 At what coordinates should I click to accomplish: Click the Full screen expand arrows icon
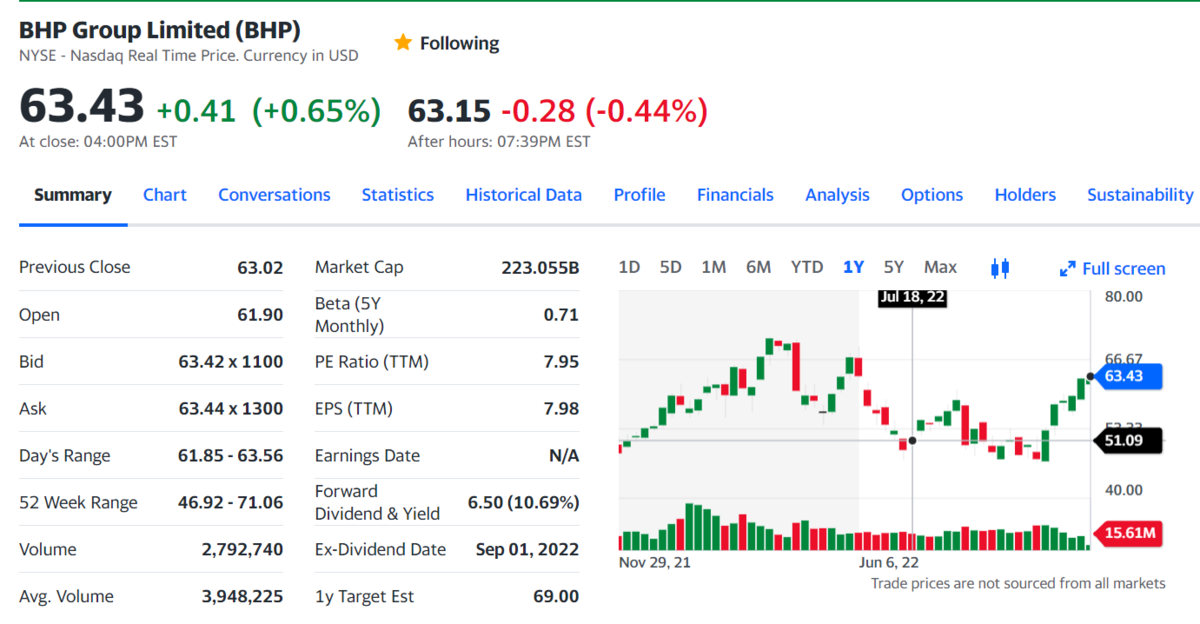1067,269
